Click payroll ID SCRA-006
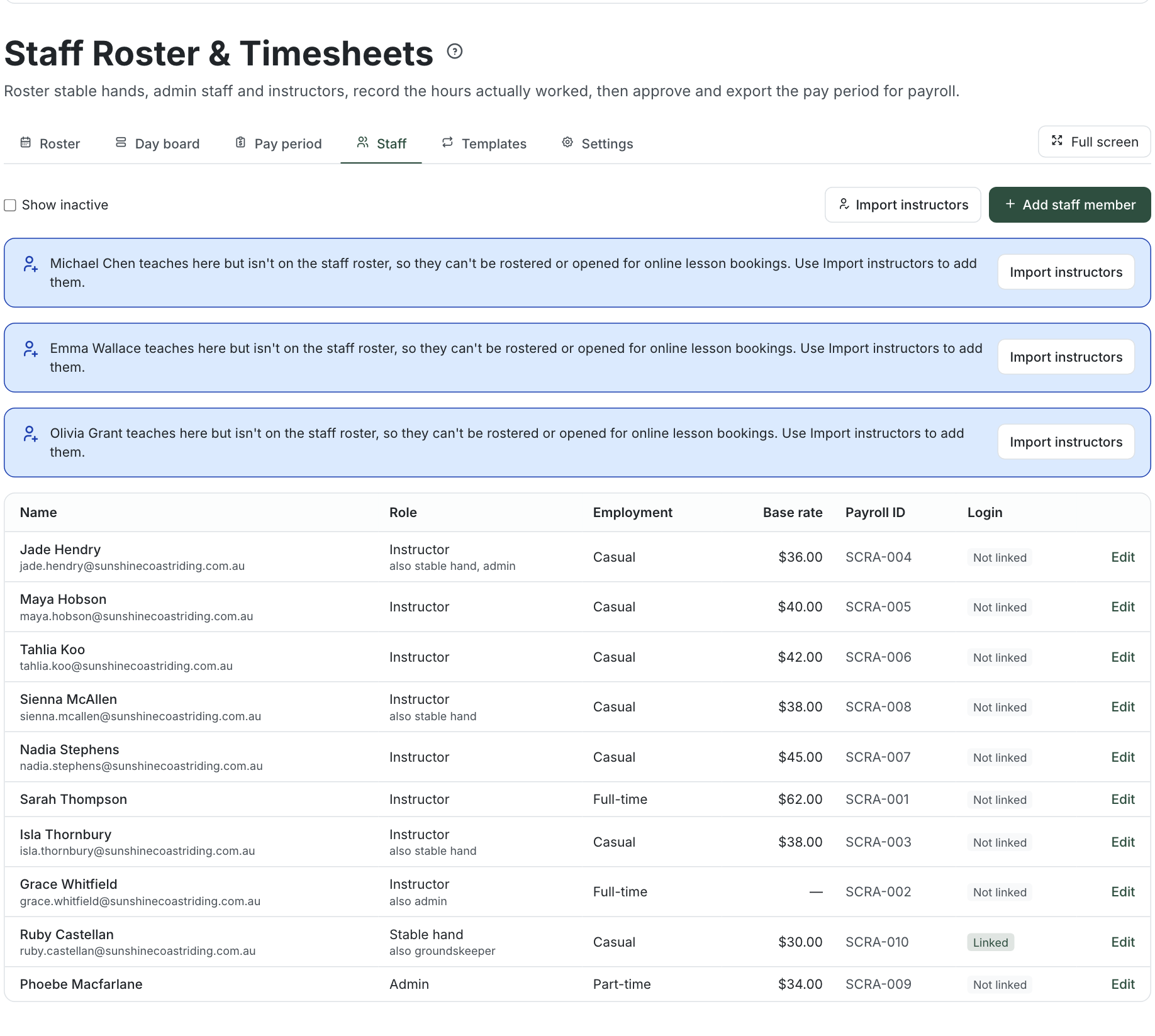 pos(878,657)
